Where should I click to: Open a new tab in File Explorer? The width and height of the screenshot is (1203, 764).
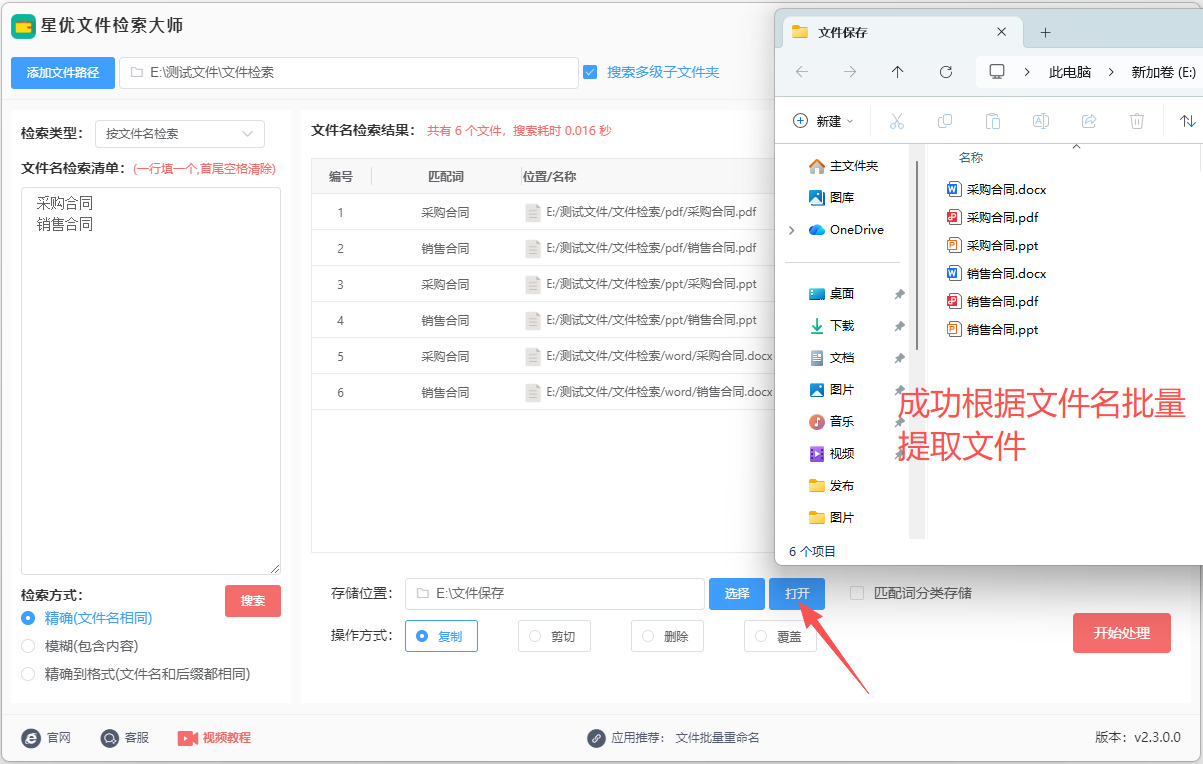(1045, 32)
